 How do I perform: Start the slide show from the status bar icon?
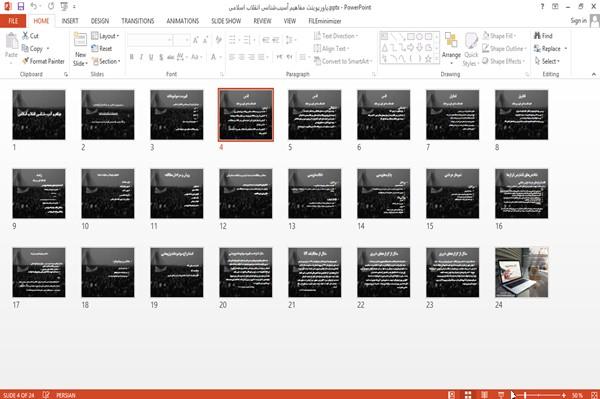501,395
